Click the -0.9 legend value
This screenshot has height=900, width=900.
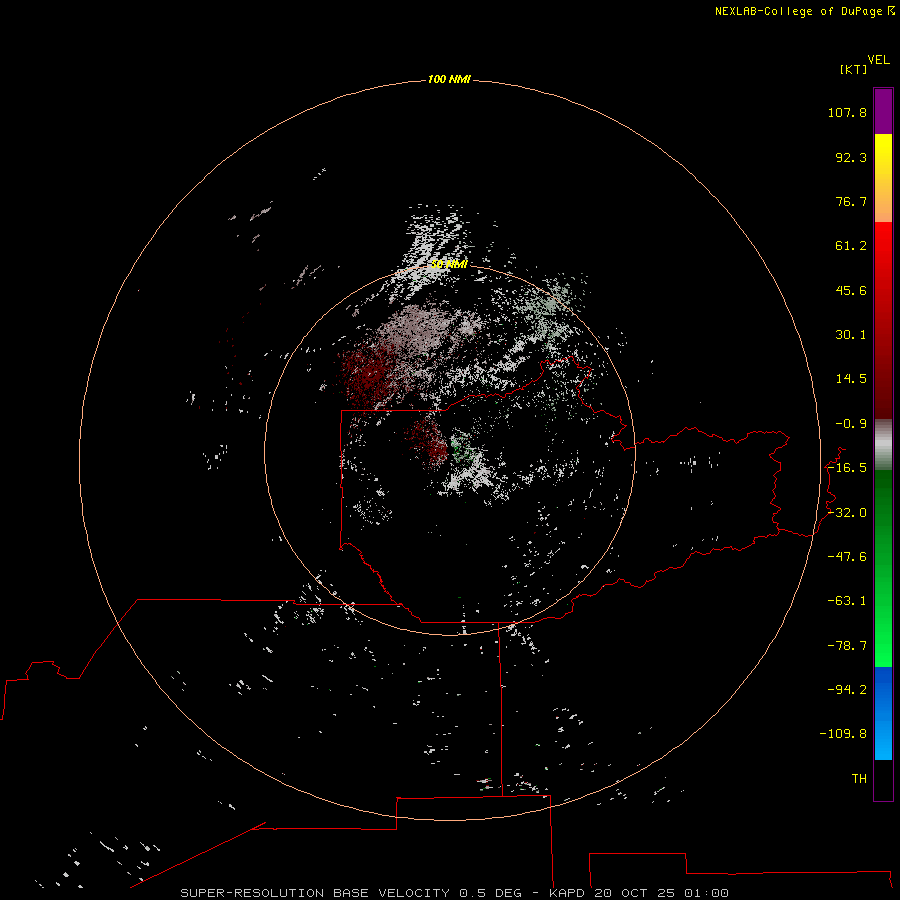pos(851,424)
